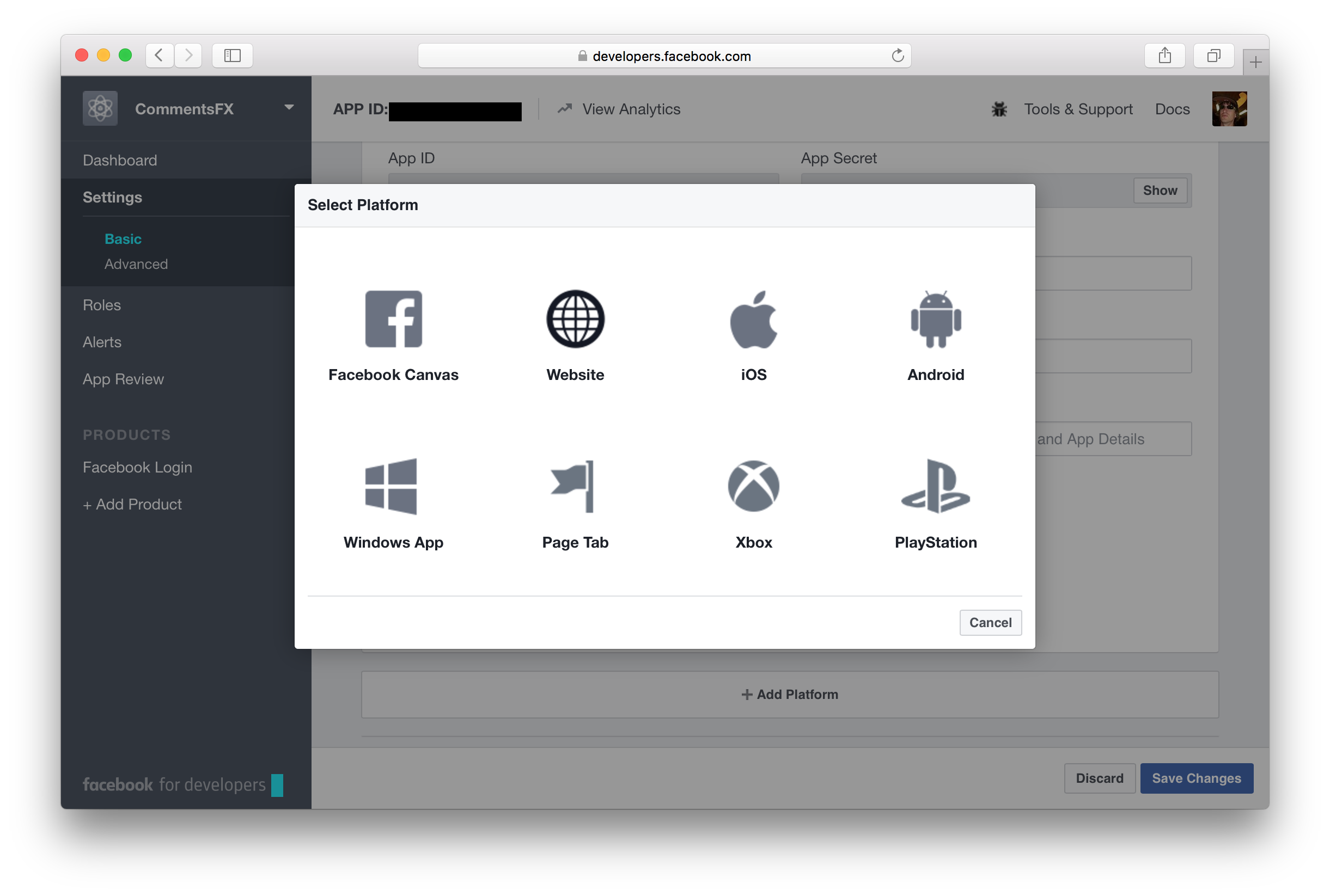
Task: Select the Page Tab flag icon
Action: tap(572, 486)
